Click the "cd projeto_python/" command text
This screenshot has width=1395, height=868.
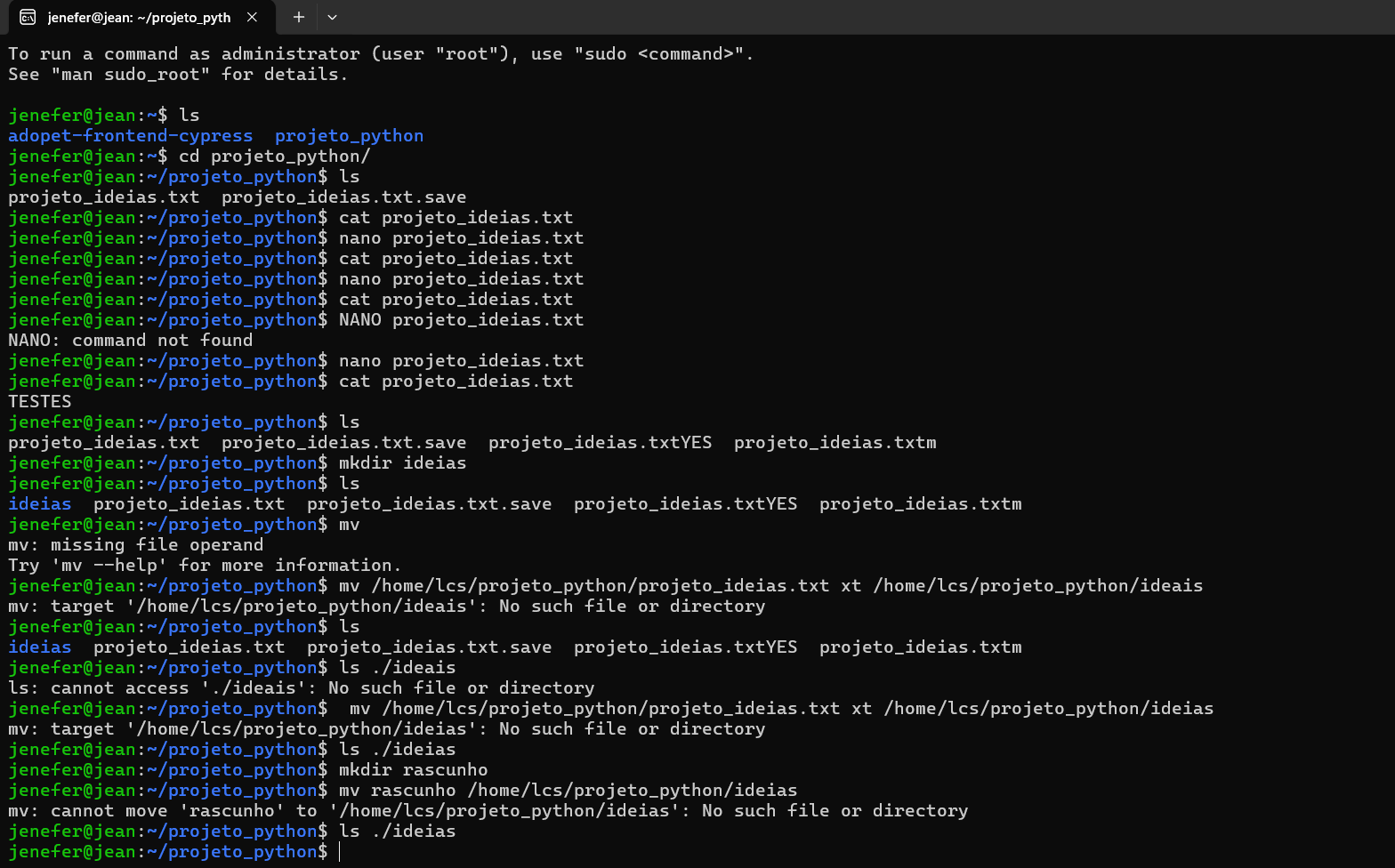(274, 157)
